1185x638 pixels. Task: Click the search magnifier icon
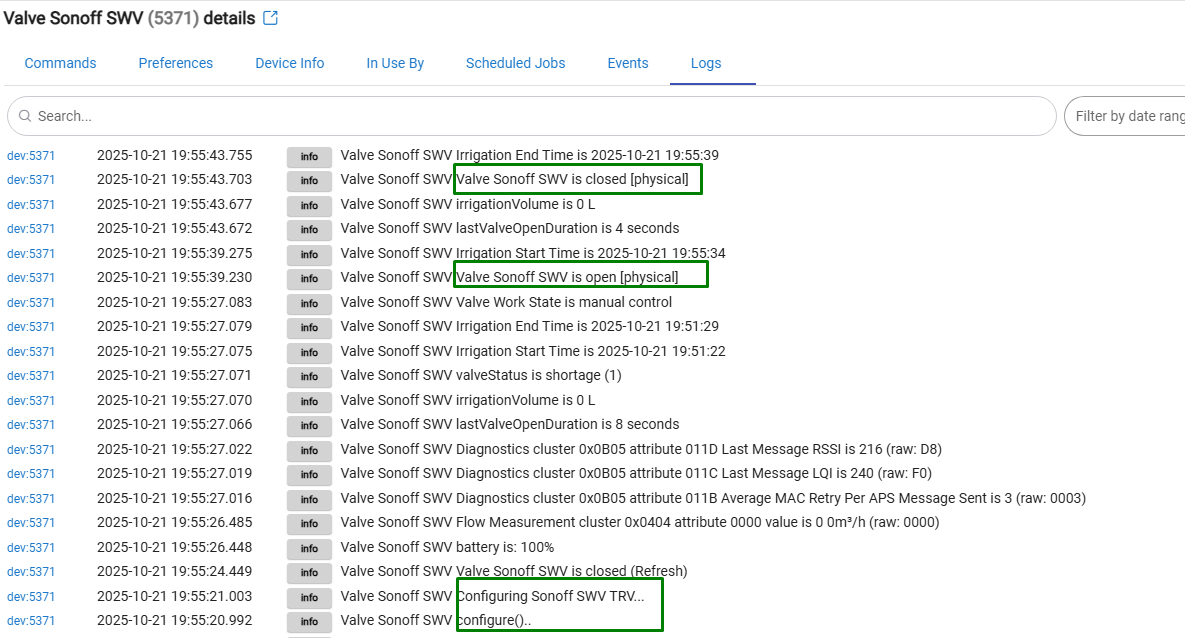25,116
